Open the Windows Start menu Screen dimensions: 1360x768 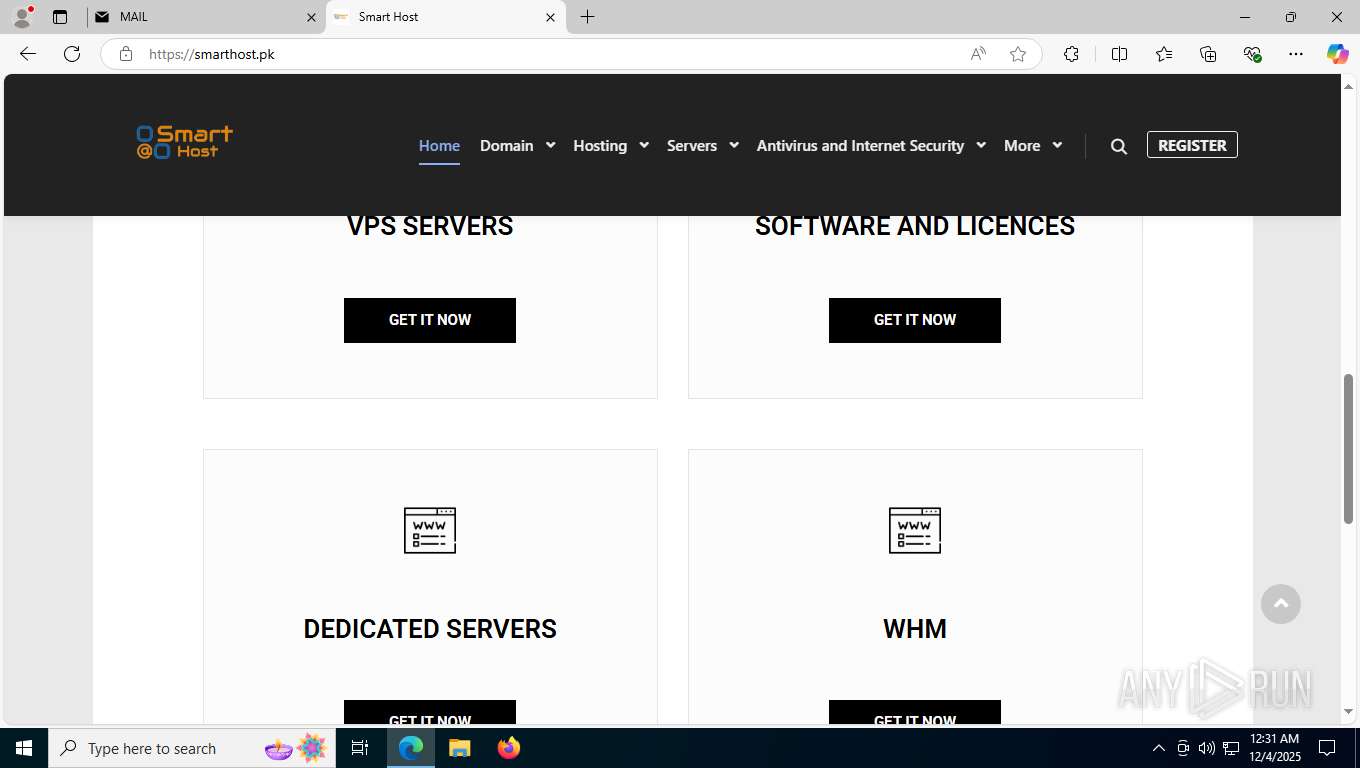click(x=24, y=748)
